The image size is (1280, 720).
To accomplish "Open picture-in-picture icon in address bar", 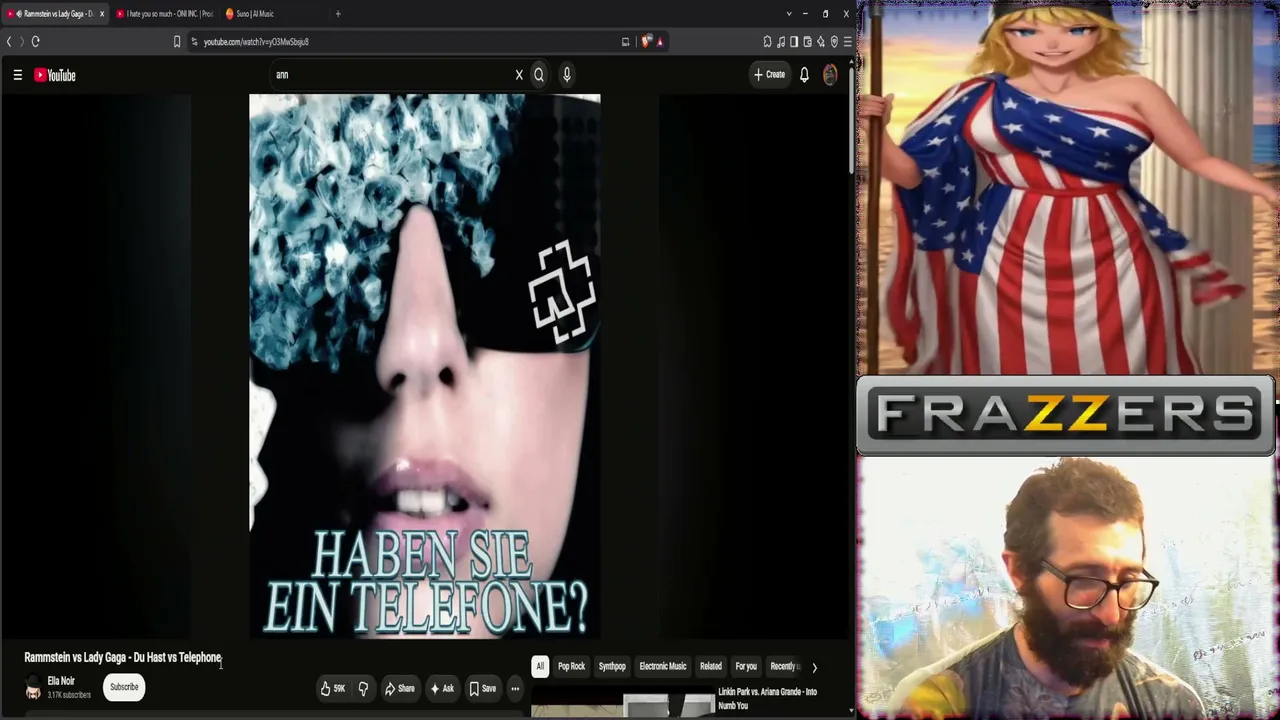I will (626, 41).
